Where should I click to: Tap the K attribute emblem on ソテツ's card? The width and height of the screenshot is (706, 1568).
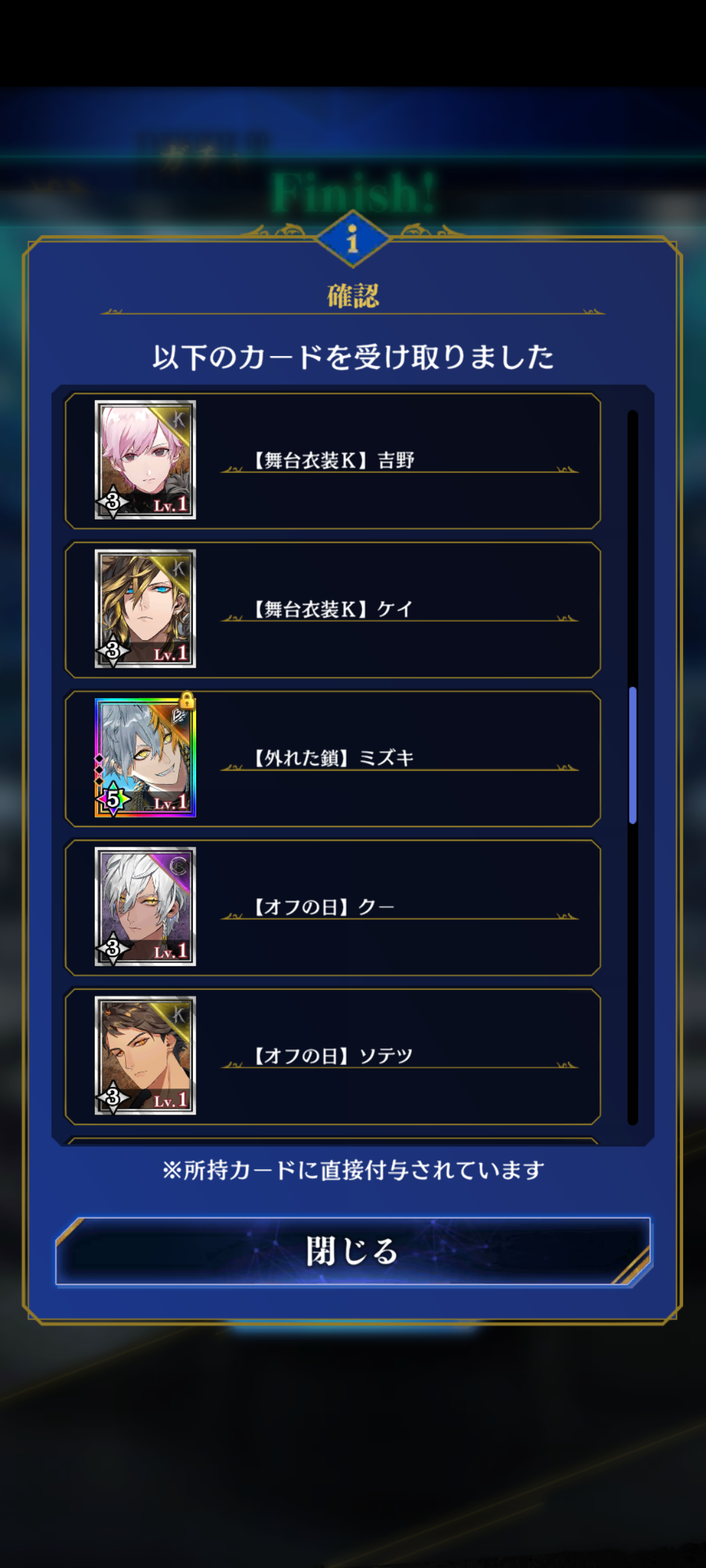pyautogui.click(x=178, y=1015)
